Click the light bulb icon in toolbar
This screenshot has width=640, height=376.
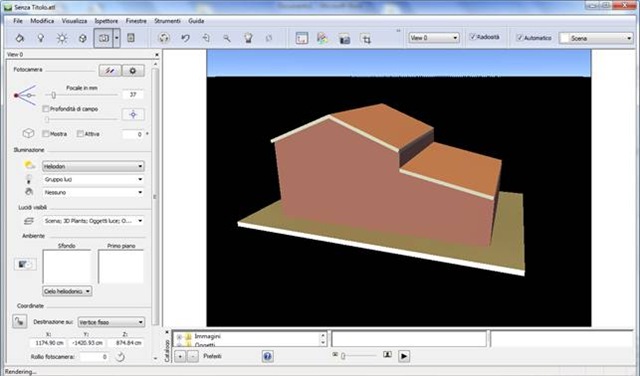coord(40,38)
